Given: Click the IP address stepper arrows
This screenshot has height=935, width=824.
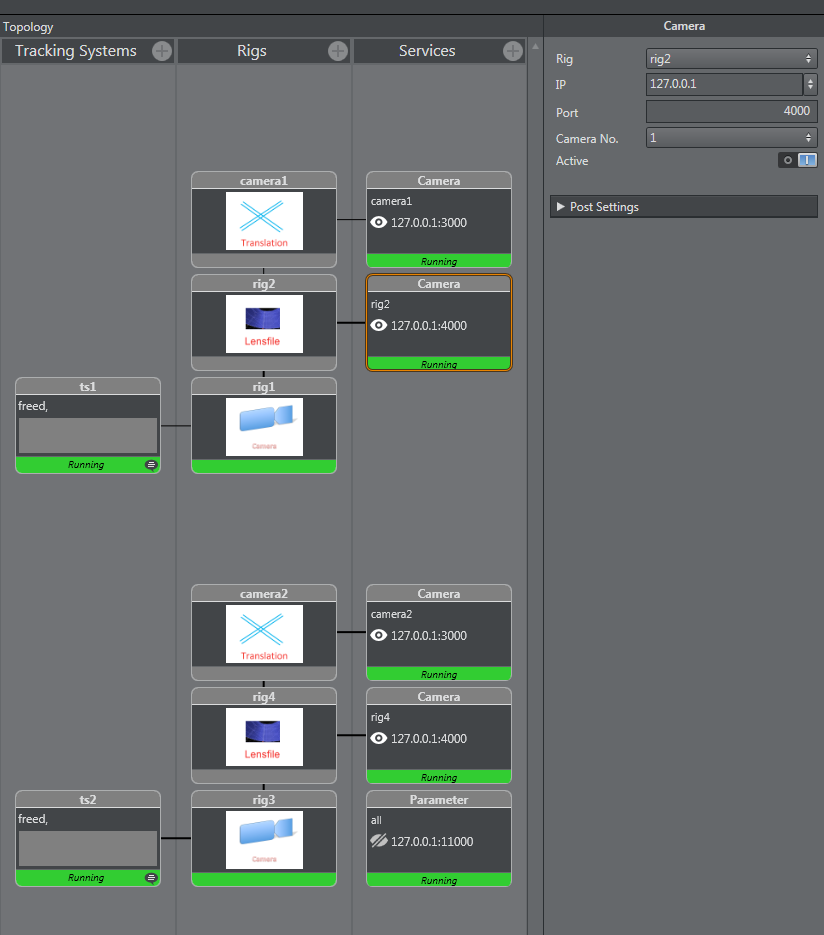Looking at the screenshot, I should pyautogui.click(x=811, y=84).
